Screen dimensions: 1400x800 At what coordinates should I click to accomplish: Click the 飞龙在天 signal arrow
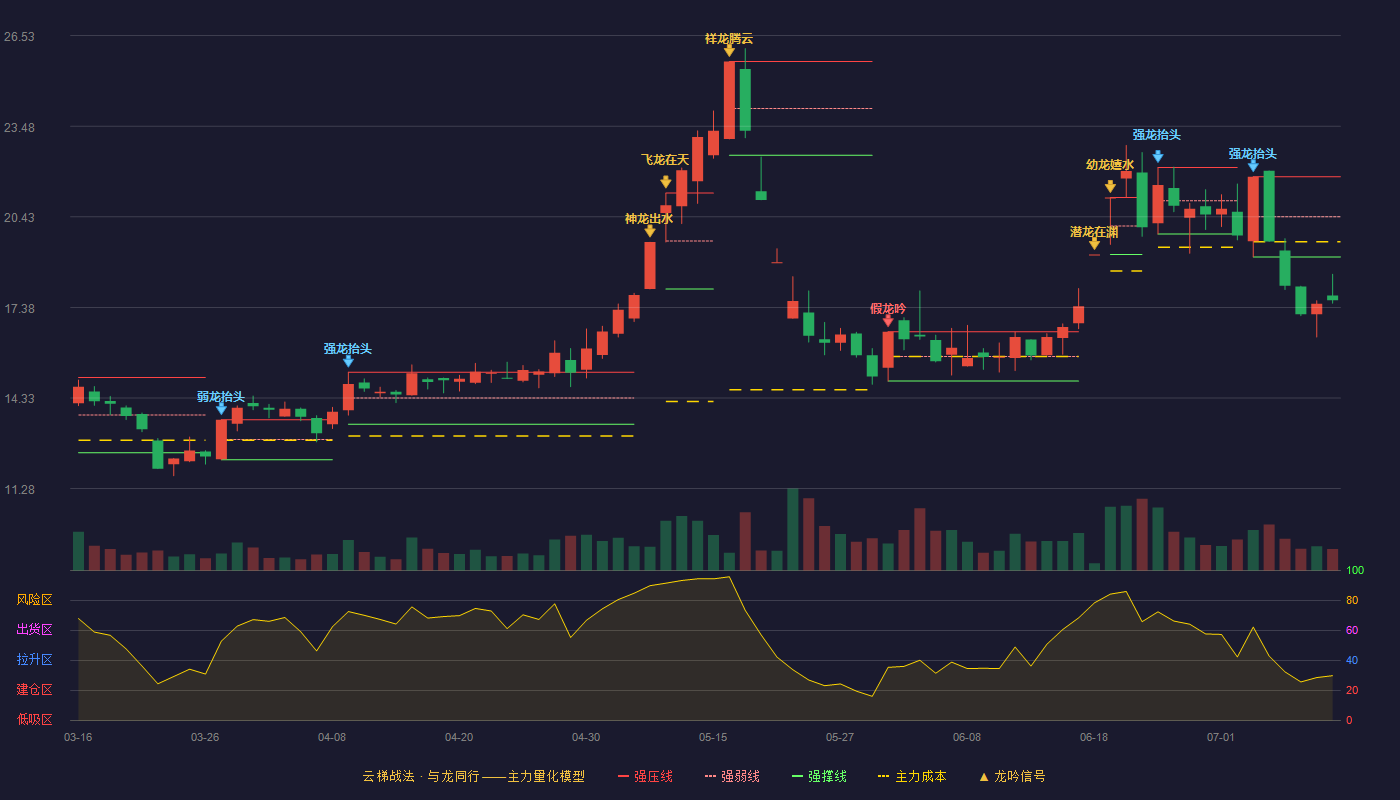(x=666, y=182)
